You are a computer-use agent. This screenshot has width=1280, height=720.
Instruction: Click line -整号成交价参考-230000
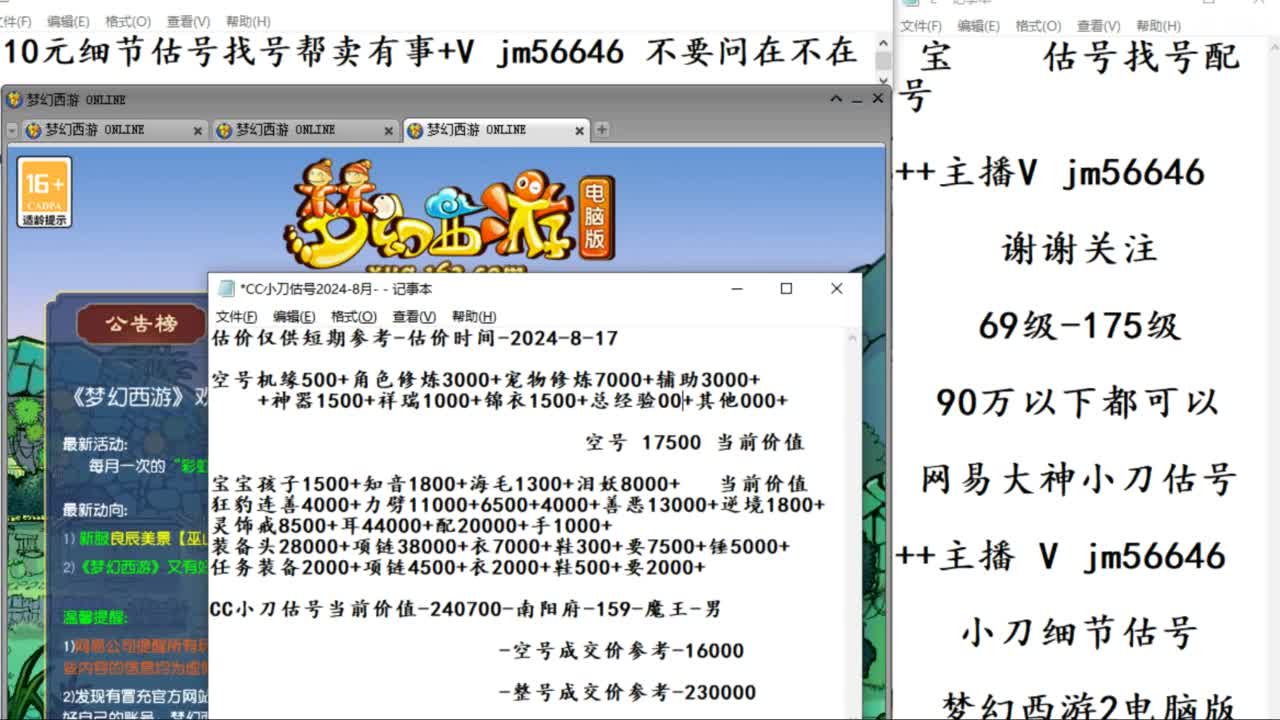click(627, 693)
